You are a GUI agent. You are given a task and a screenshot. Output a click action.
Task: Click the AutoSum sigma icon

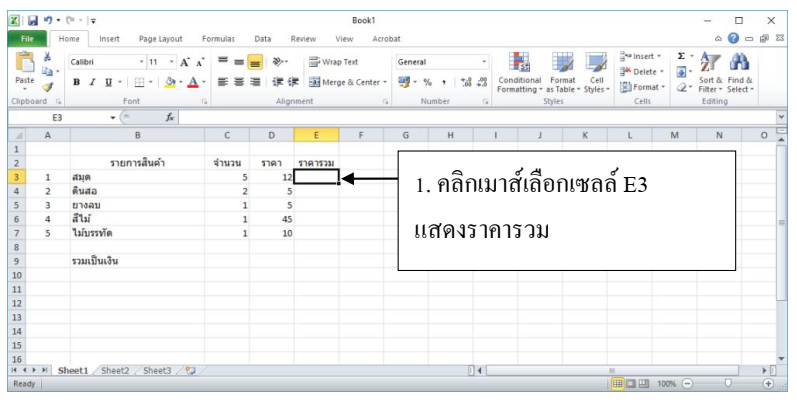click(x=680, y=57)
